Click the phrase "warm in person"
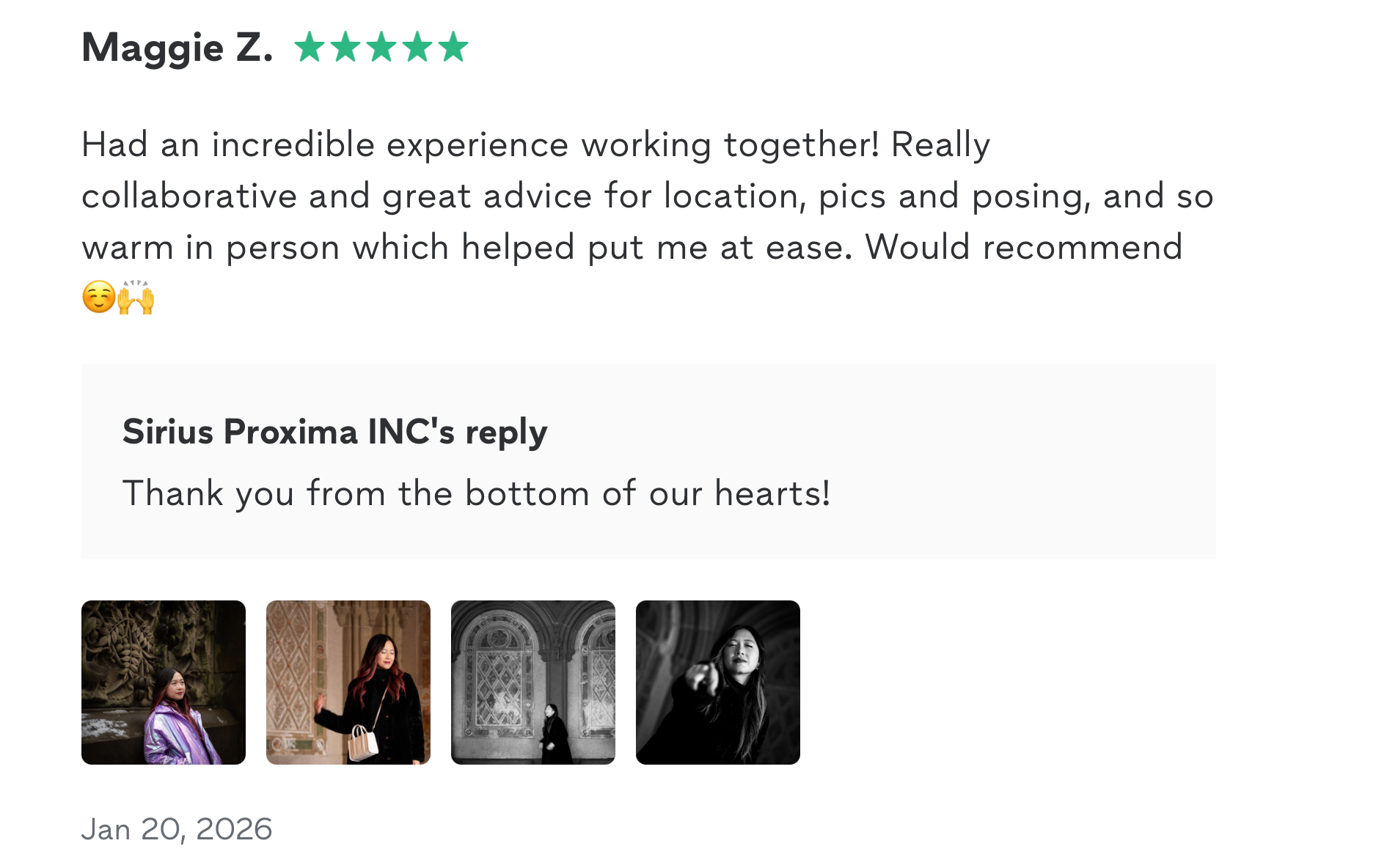Screen dimensions: 1376x868 tap(211, 247)
